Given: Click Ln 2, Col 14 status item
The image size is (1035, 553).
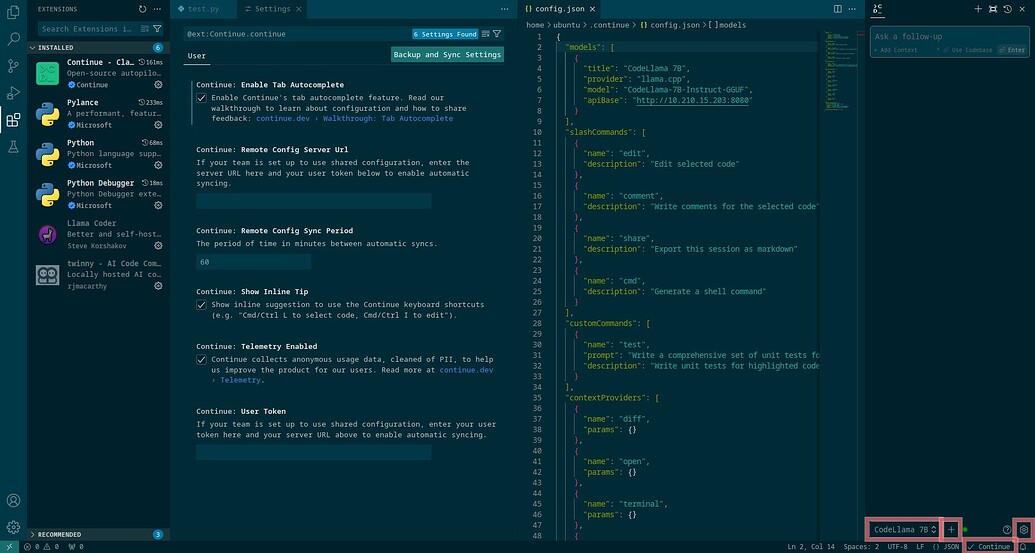Looking at the screenshot, I should [x=811, y=546].
